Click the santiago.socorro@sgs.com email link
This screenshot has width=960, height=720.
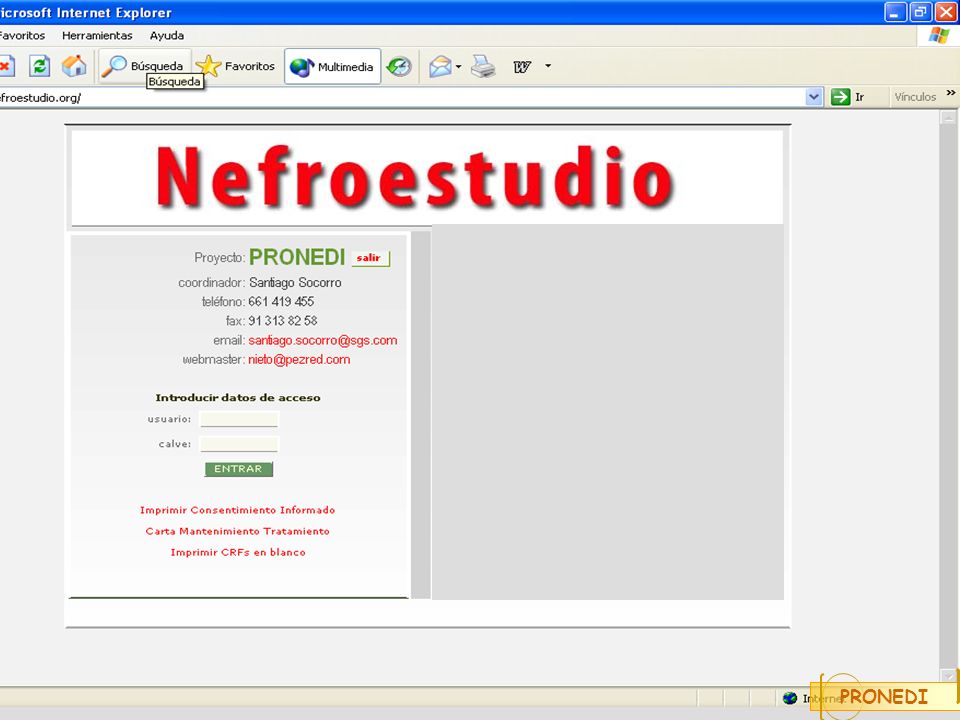[323, 340]
